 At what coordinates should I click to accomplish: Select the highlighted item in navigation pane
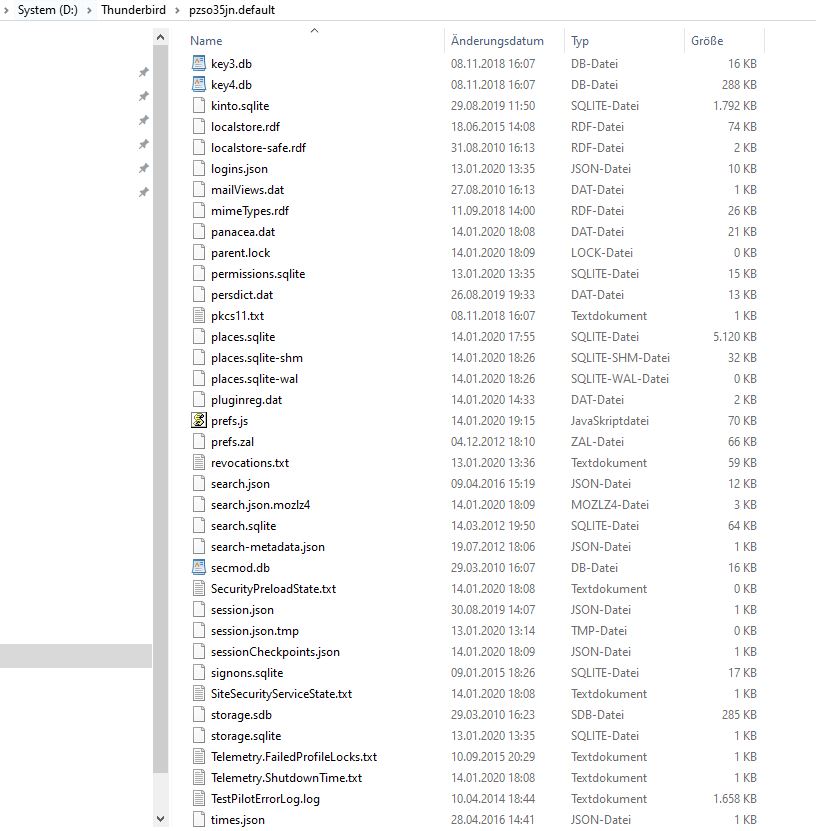coord(76,656)
